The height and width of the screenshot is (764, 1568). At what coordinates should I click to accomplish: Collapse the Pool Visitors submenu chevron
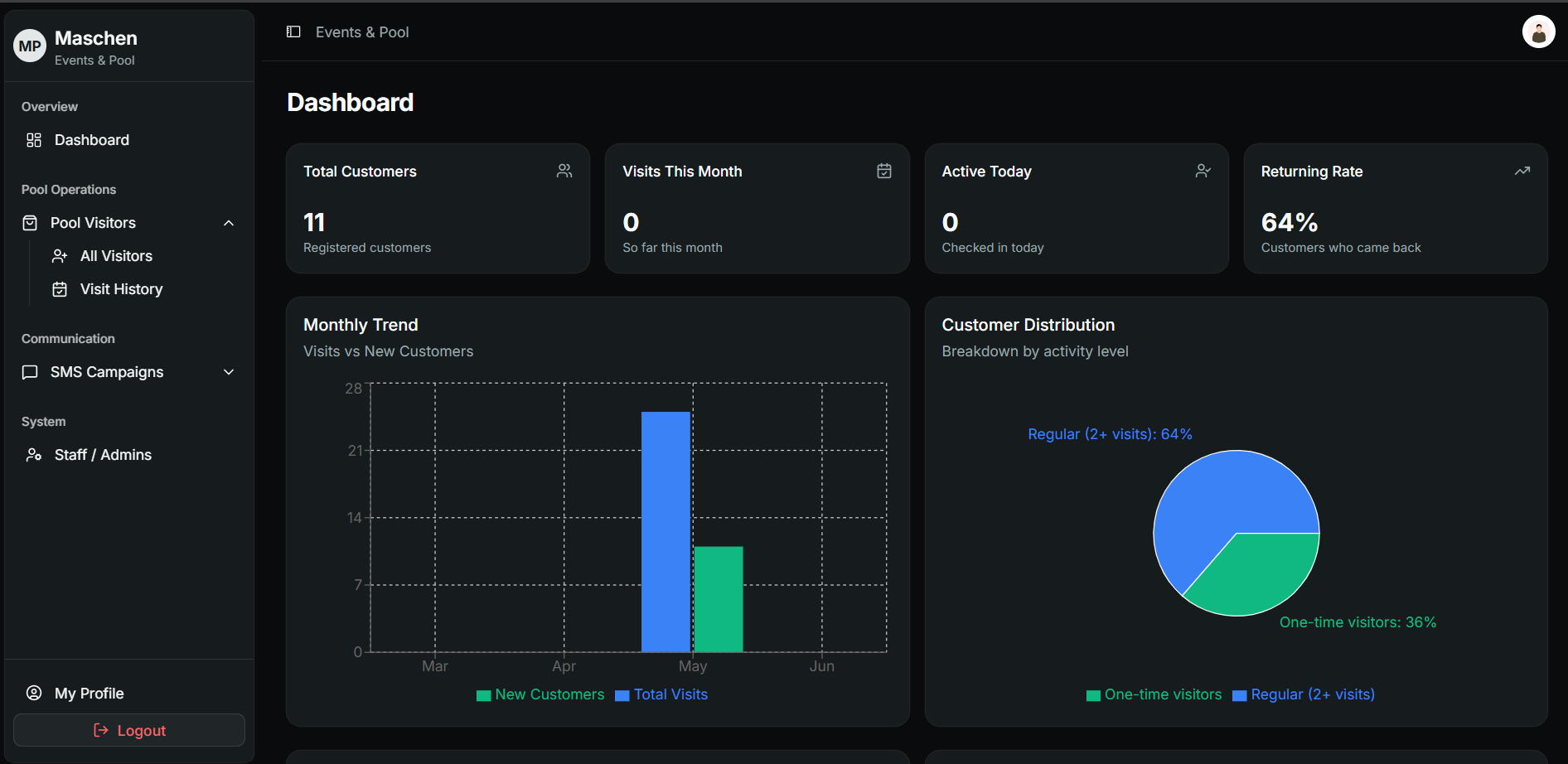[229, 223]
